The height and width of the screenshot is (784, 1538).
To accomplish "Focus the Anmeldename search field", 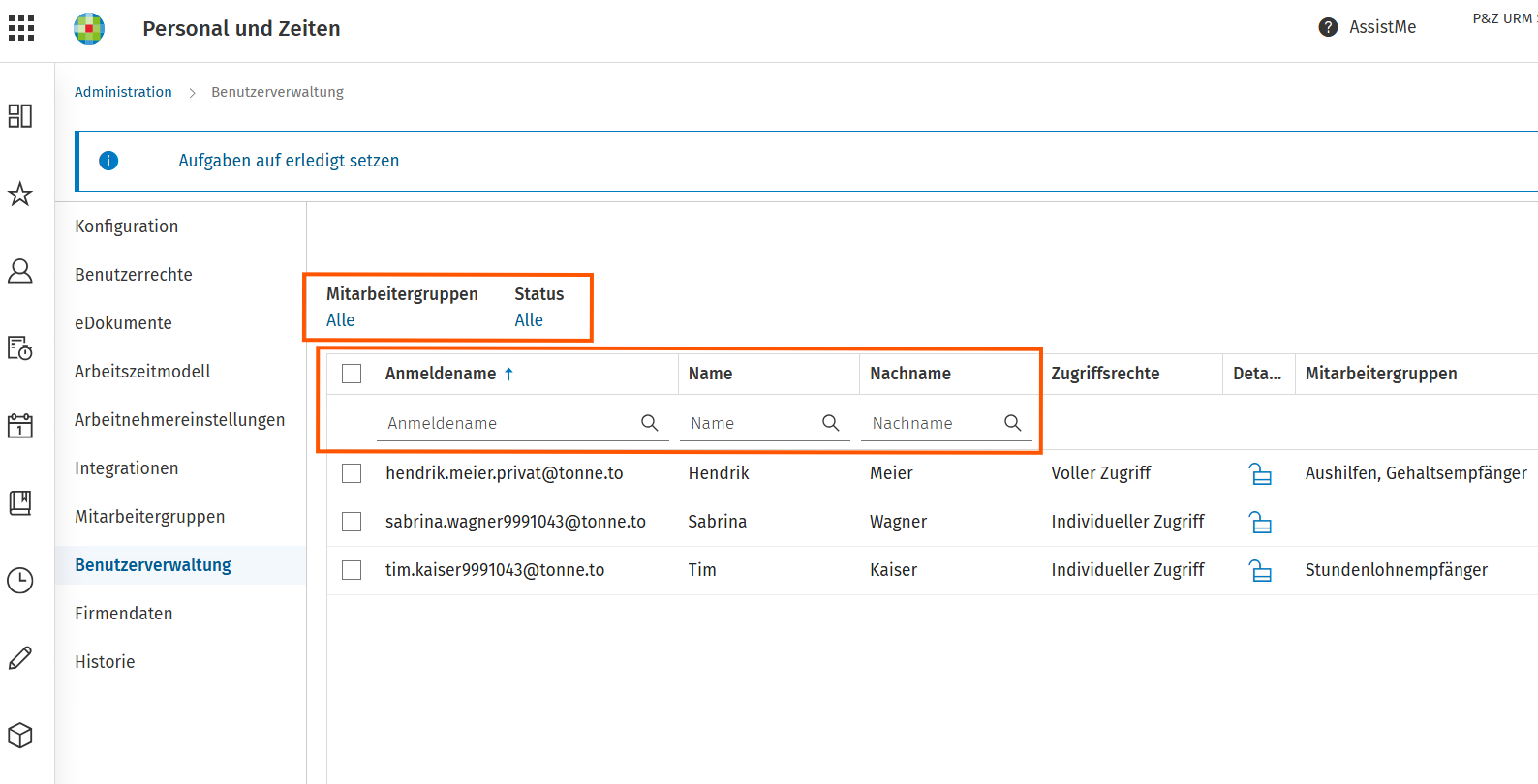I will coord(523,423).
